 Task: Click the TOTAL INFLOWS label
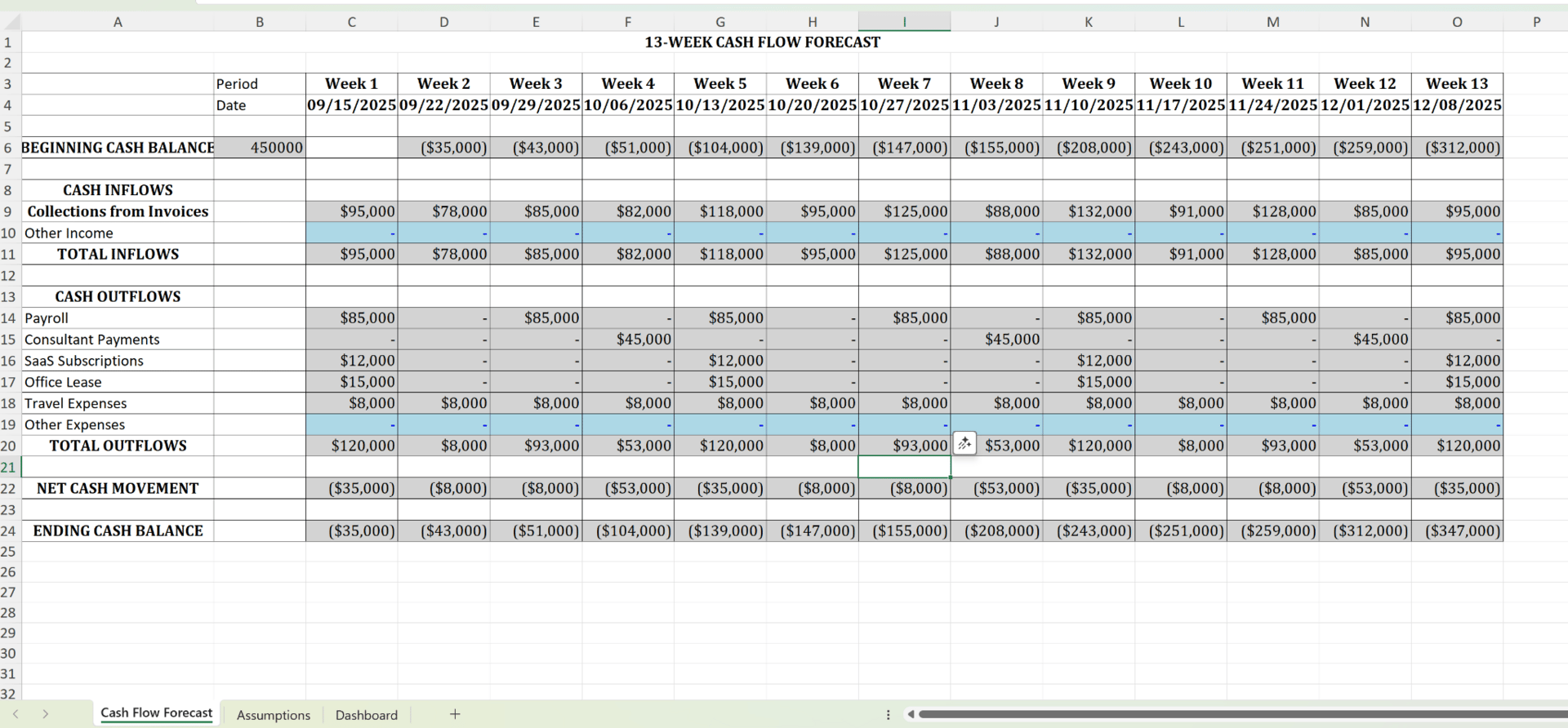[x=118, y=254]
